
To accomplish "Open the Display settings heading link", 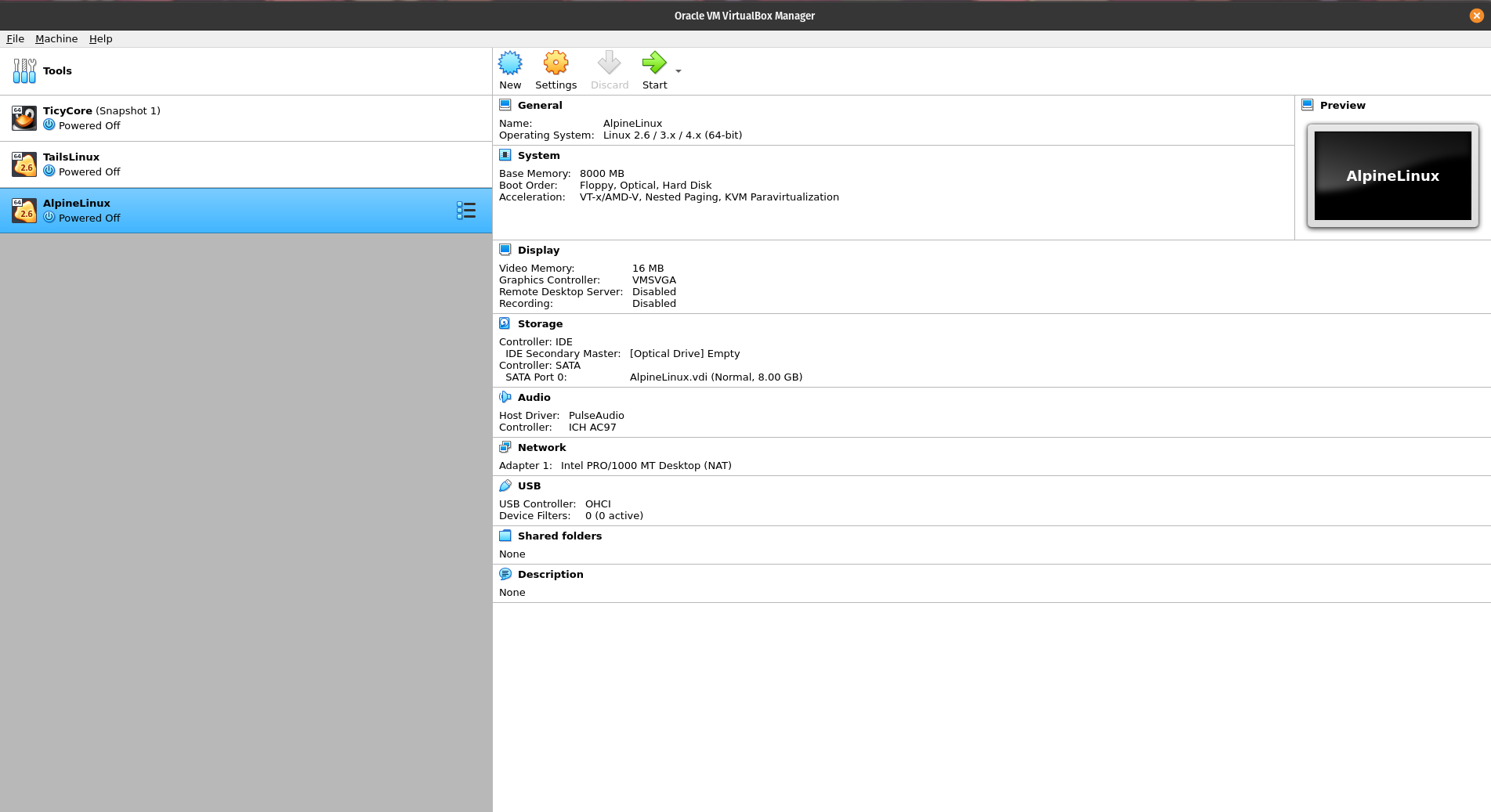I will pos(538,250).
